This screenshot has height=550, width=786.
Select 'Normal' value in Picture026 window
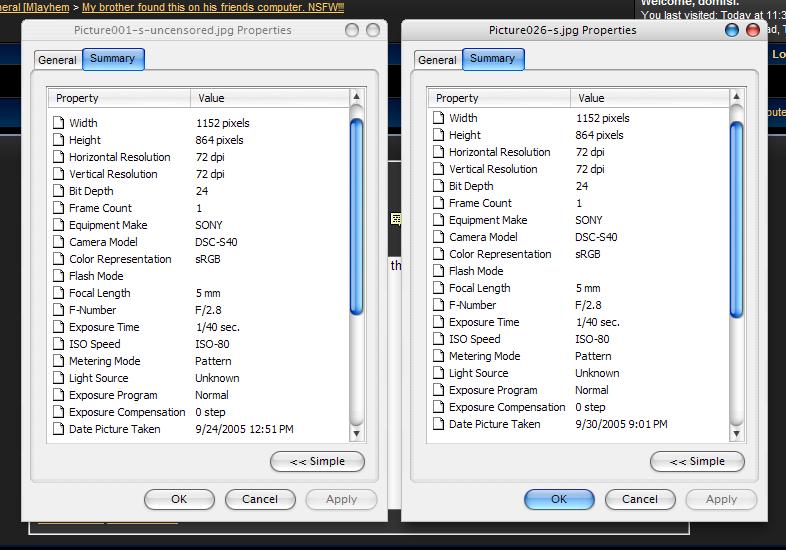[x=592, y=391]
